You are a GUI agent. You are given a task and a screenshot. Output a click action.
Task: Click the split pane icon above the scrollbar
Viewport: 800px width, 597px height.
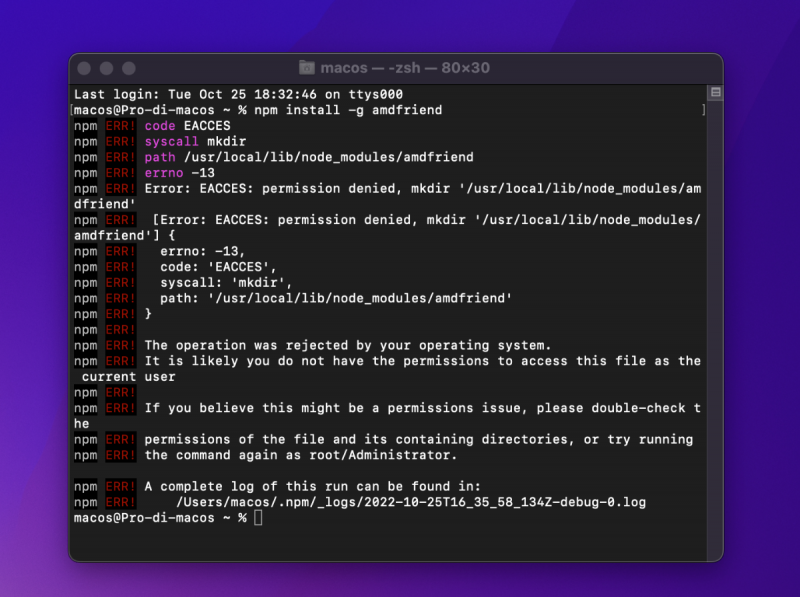click(715, 92)
